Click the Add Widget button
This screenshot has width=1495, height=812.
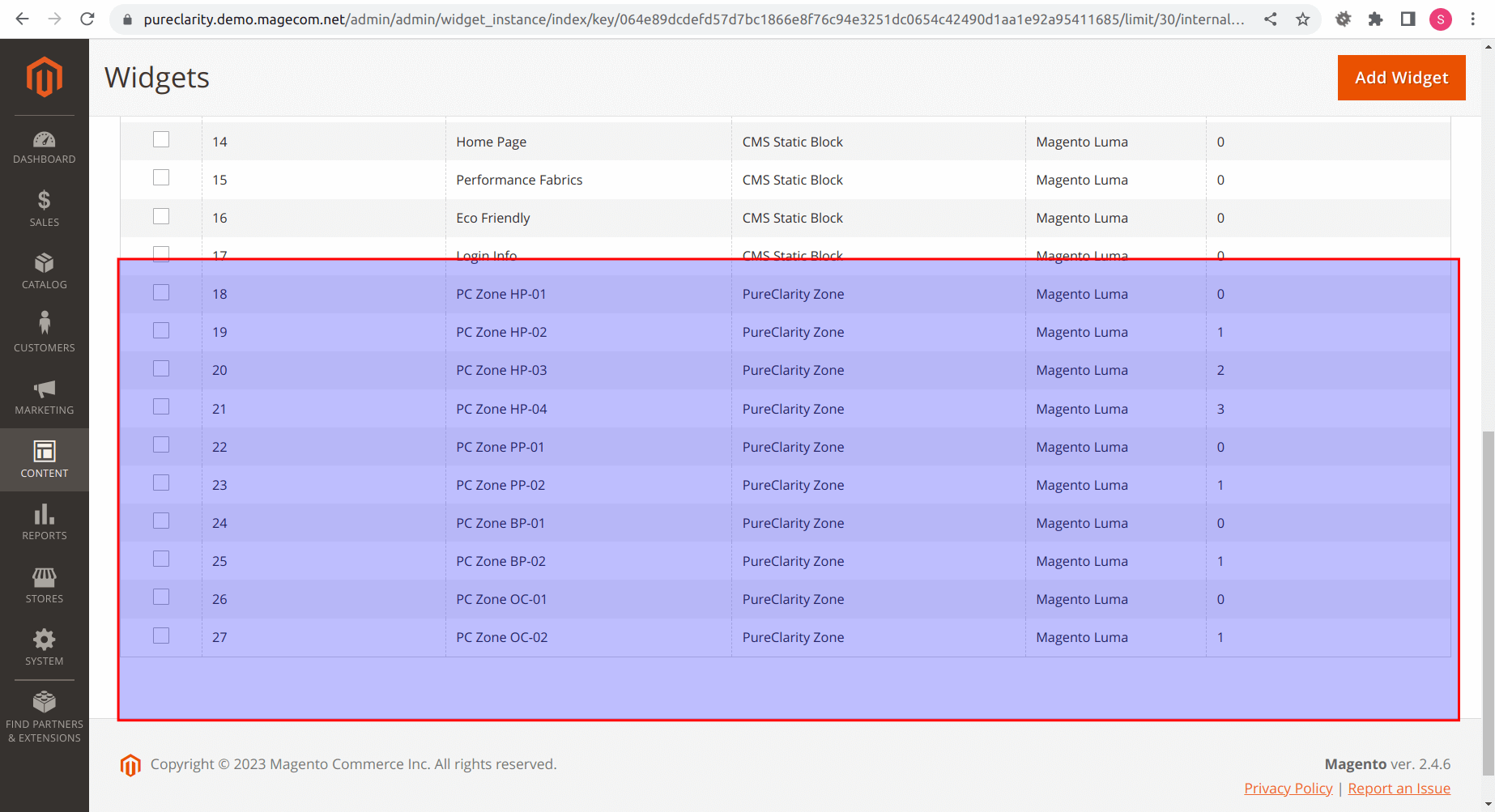[1401, 78]
